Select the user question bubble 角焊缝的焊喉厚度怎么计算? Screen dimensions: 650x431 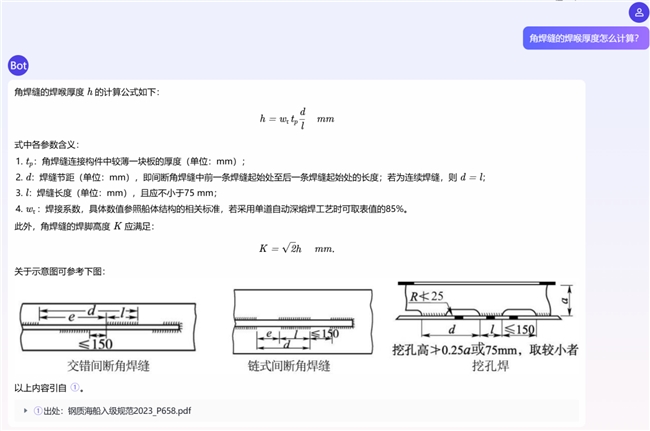pyautogui.click(x=583, y=38)
